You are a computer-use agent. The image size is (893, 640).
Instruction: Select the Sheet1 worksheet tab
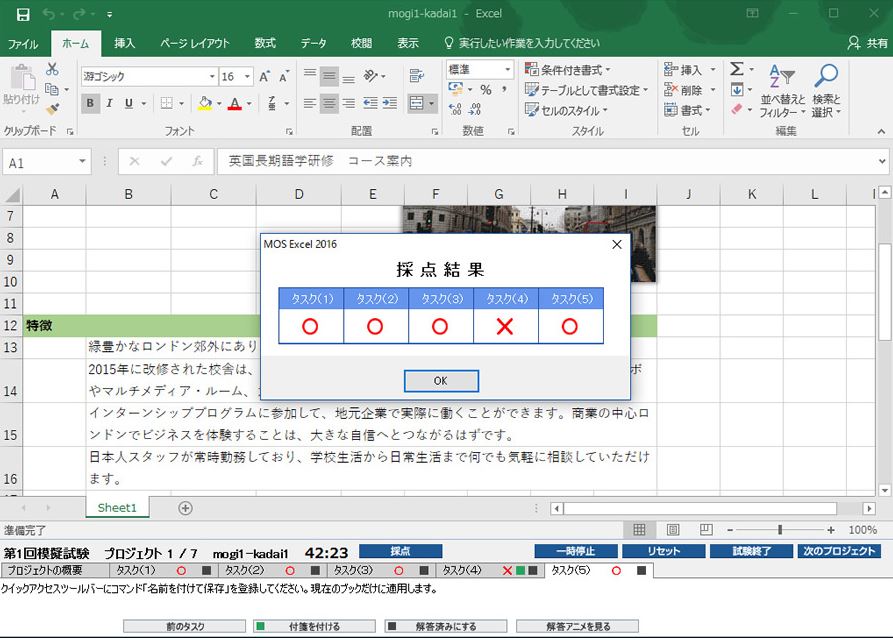point(117,508)
